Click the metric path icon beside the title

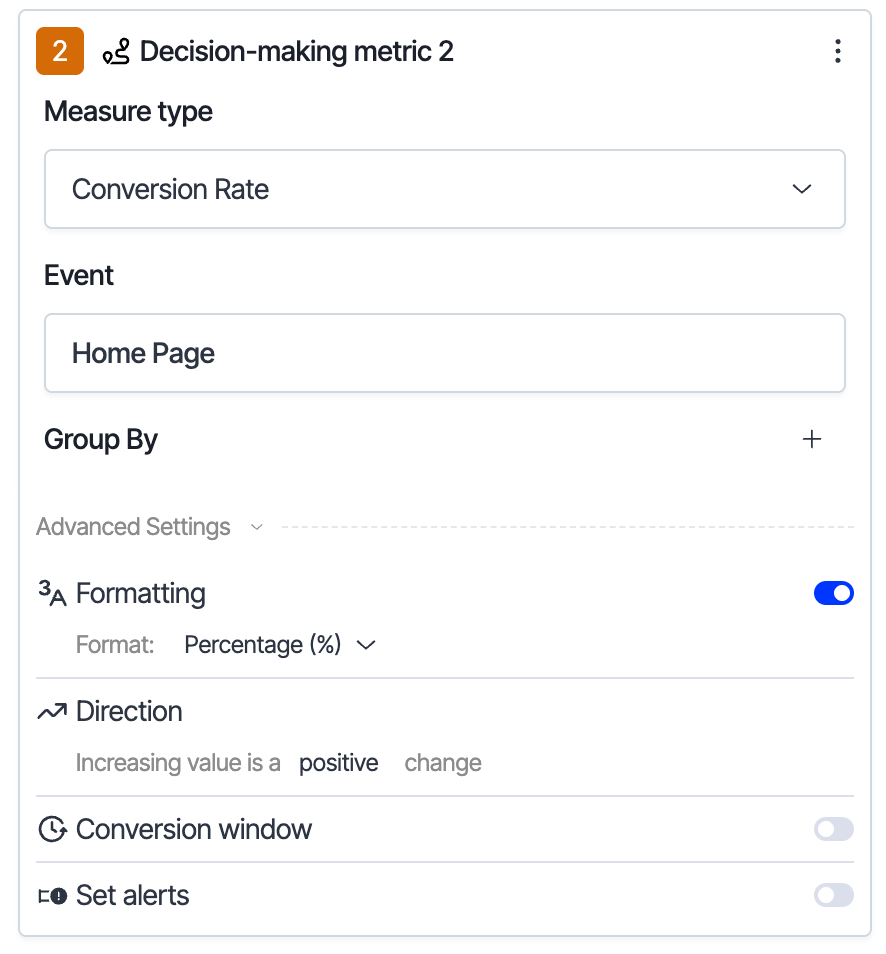(x=114, y=51)
